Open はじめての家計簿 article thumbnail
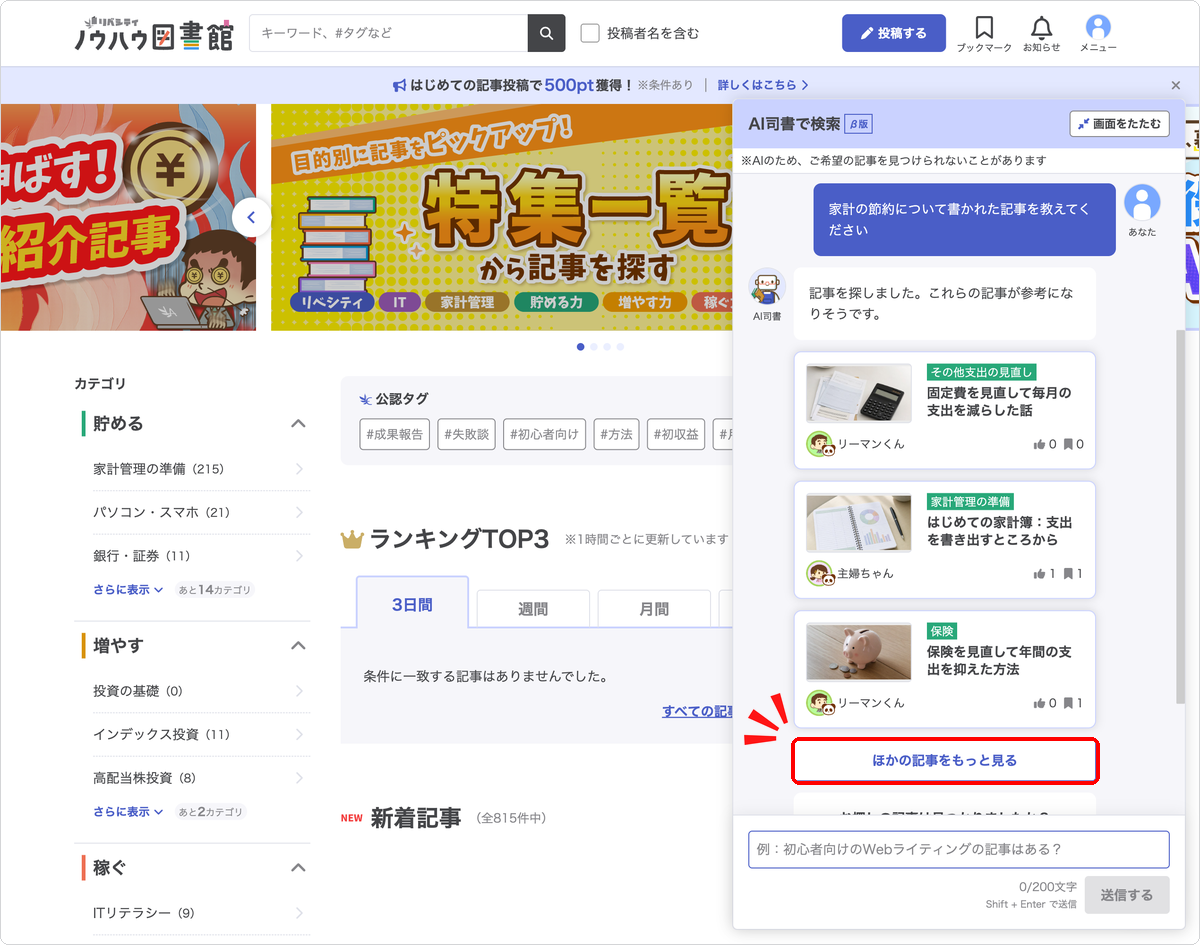This screenshot has width=1200, height=945. click(859, 523)
